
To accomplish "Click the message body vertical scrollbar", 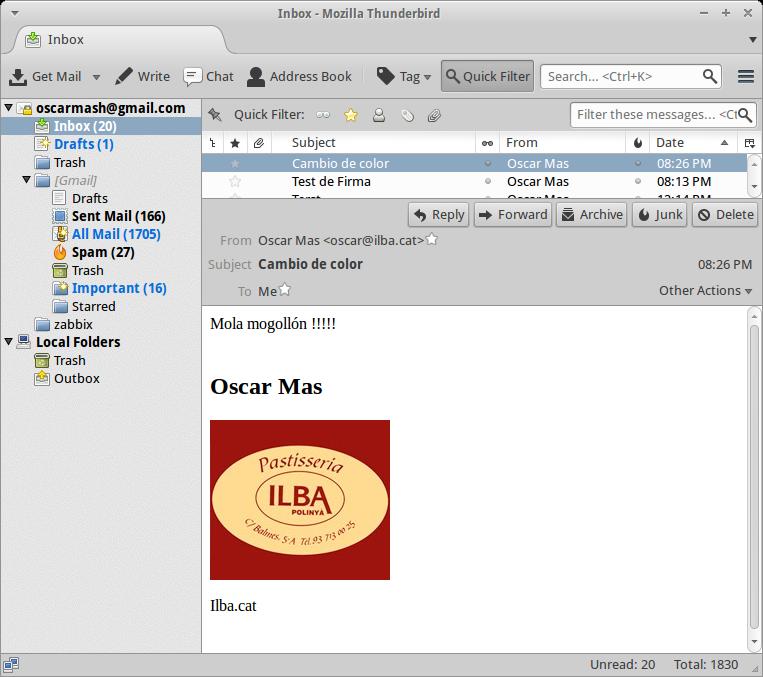I will pyautogui.click(x=754, y=477).
